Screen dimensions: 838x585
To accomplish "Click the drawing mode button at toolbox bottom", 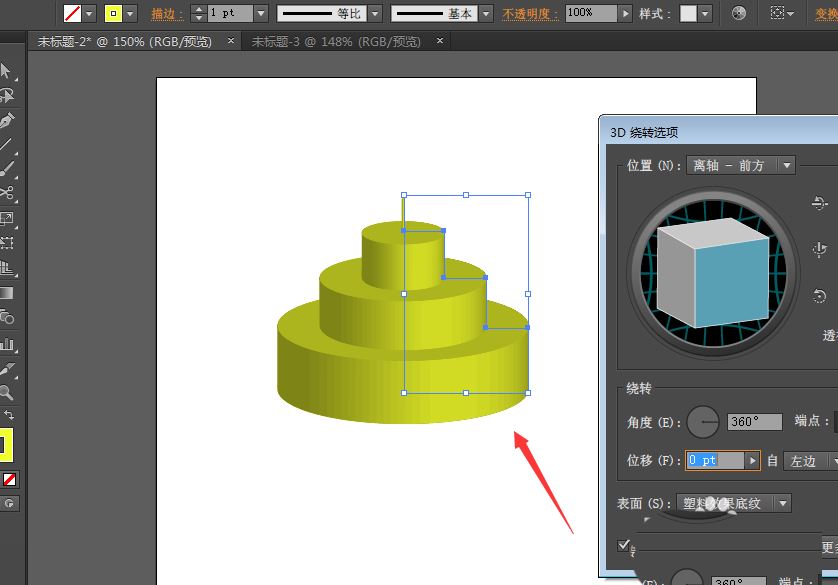I will [9, 503].
